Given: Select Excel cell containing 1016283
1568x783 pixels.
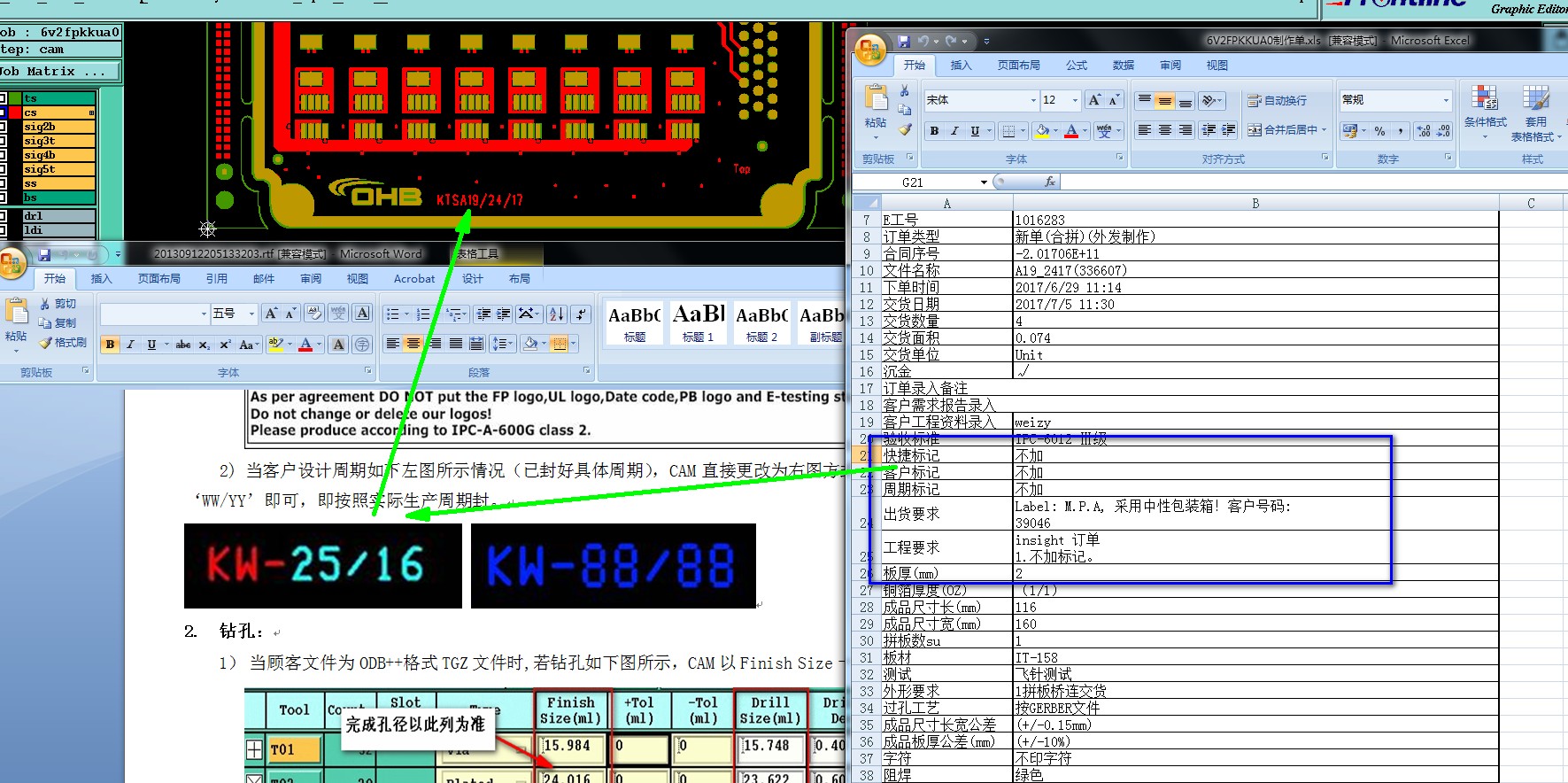Looking at the screenshot, I should pyautogui.click(x=1255, y=220).
